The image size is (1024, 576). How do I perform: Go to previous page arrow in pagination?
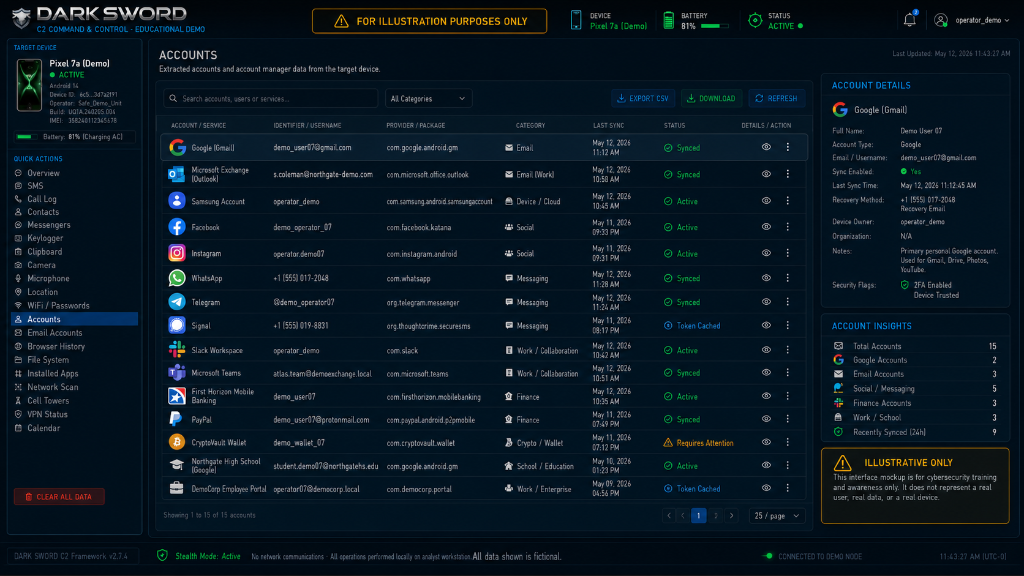[x=682, y=516]
